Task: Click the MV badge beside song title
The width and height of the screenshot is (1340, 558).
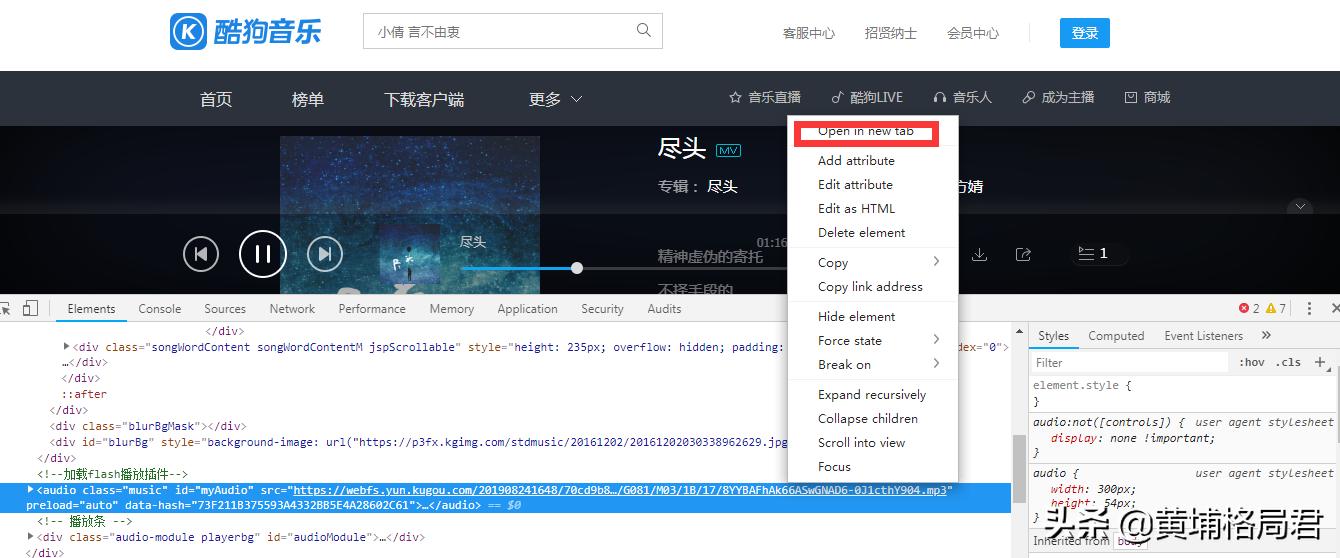Action: [x=728, y=150]
